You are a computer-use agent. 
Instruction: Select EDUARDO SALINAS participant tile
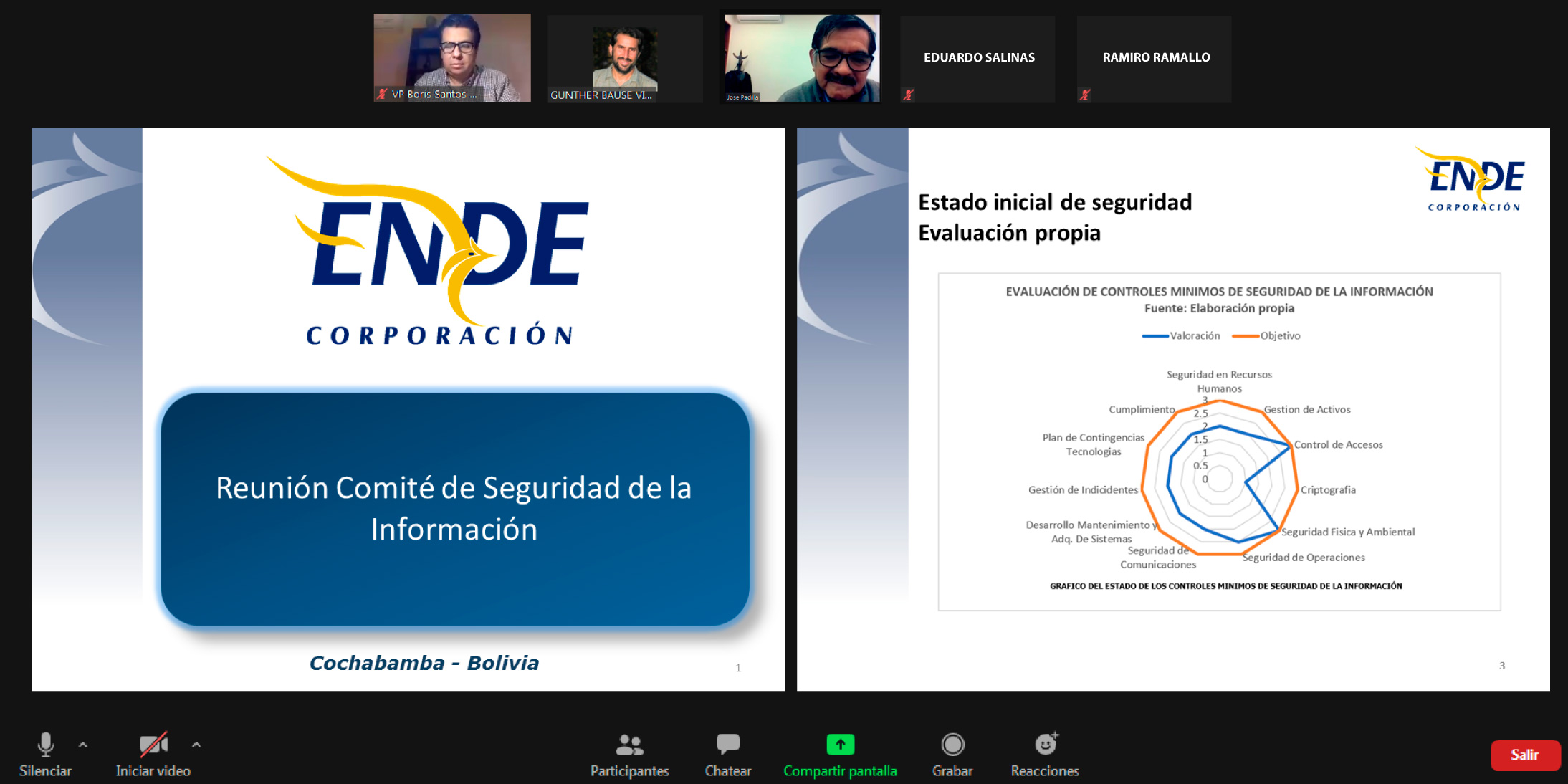(978, 59)
